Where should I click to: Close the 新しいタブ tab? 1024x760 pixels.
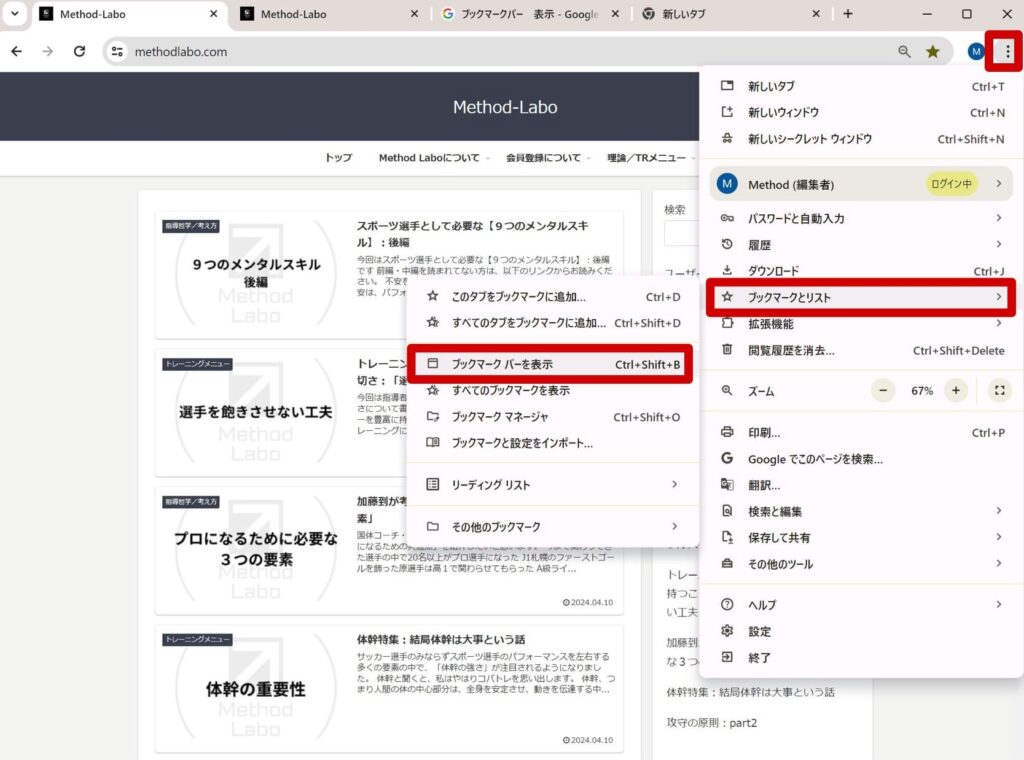click(x=816, y=14)
